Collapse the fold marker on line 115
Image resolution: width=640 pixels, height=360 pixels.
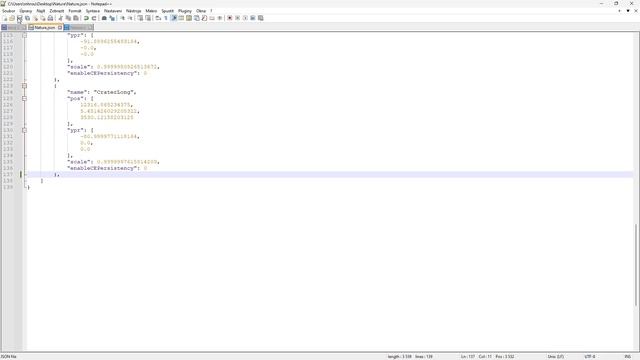24,36
